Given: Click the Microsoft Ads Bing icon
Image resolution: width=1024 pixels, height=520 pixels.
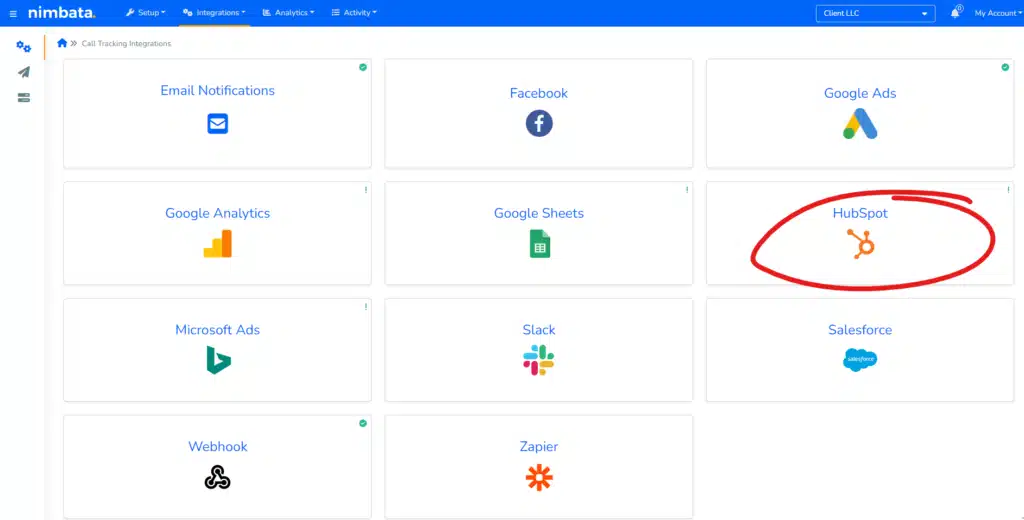Looking at the screenshot, I should [218, 360].
